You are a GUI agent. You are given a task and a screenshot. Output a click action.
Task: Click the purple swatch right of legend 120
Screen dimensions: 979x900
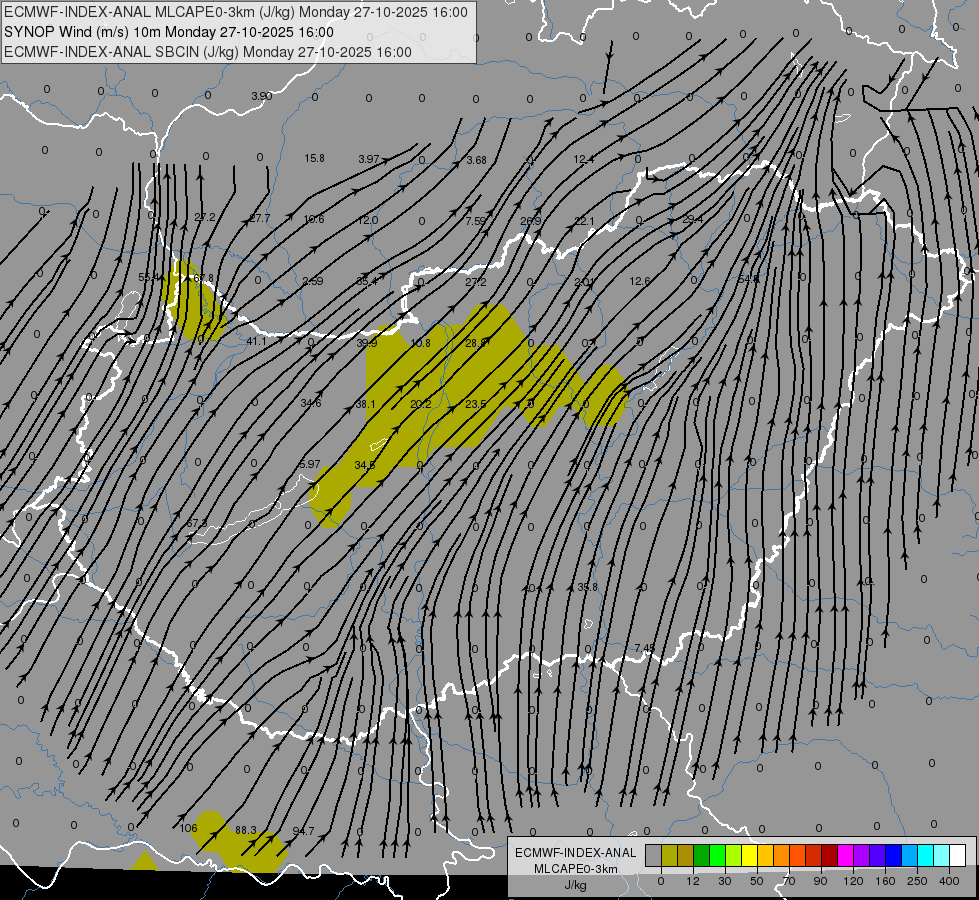click(x=862, y=856)
